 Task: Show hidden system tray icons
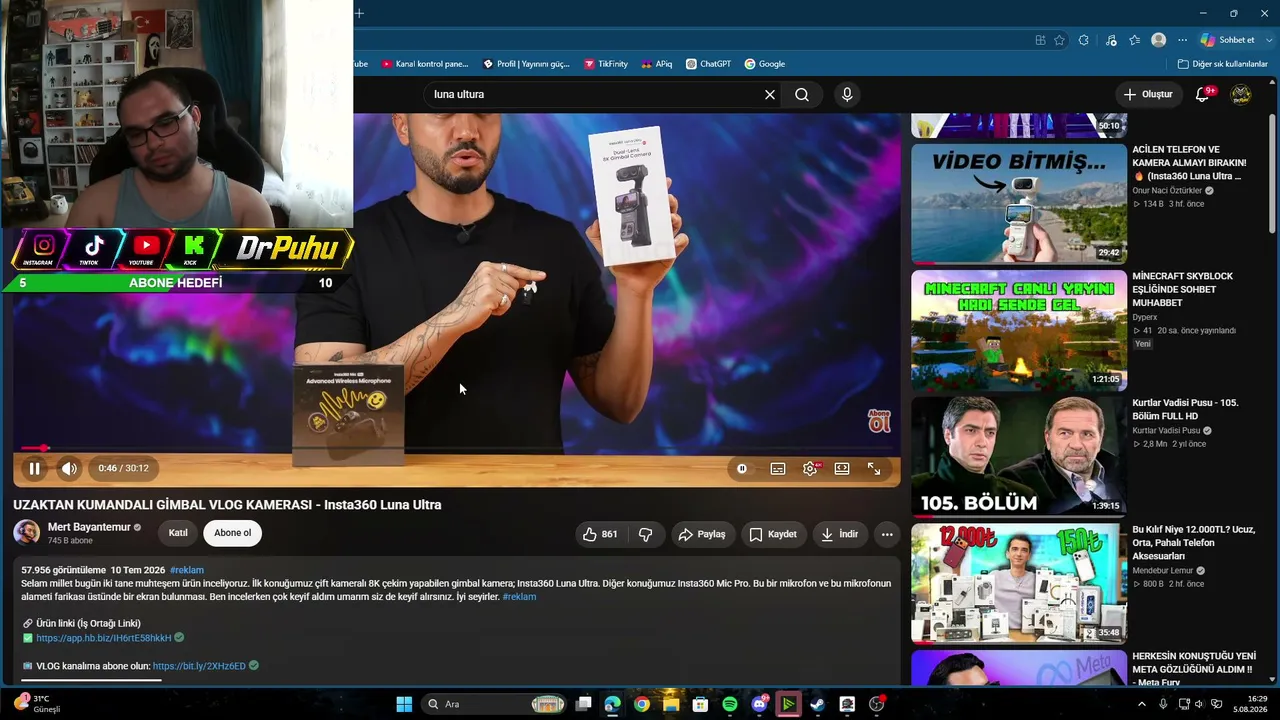pyautogui.click(x=1142, y=704)
